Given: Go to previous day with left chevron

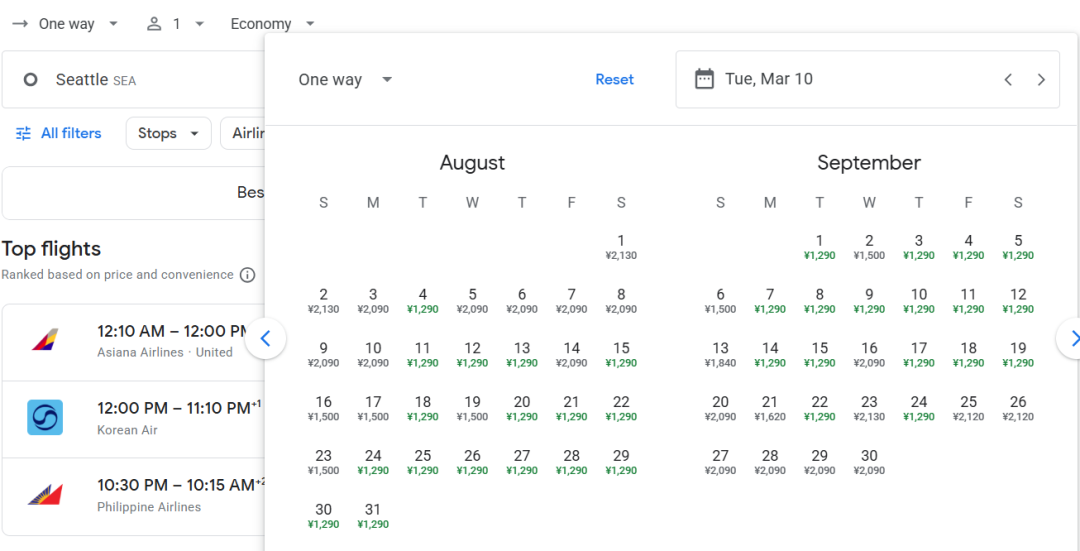Looking at the screenshot, I should click(1008, 79).
